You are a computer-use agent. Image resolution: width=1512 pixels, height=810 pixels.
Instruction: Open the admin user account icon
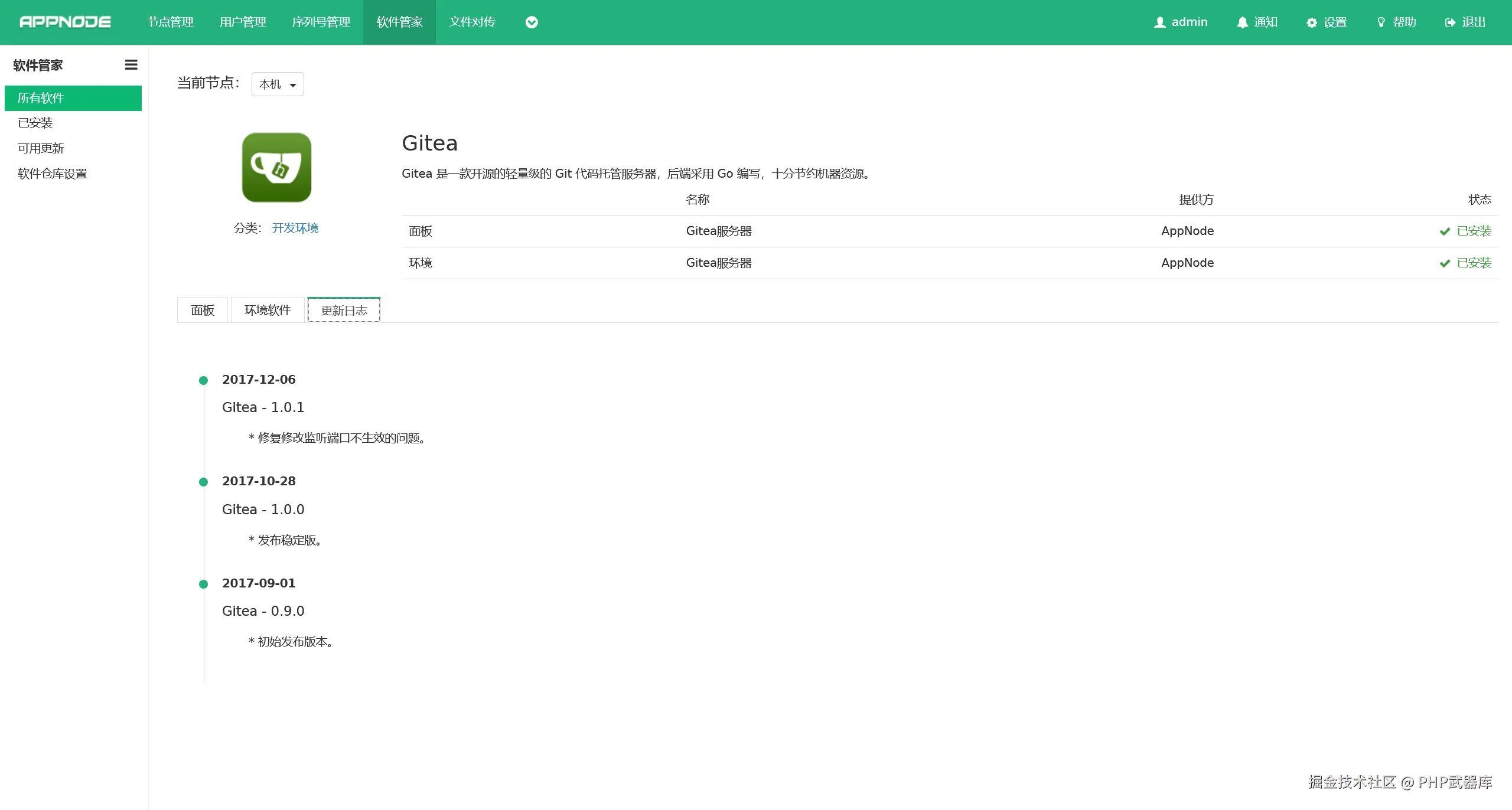tap(1160, 22)
